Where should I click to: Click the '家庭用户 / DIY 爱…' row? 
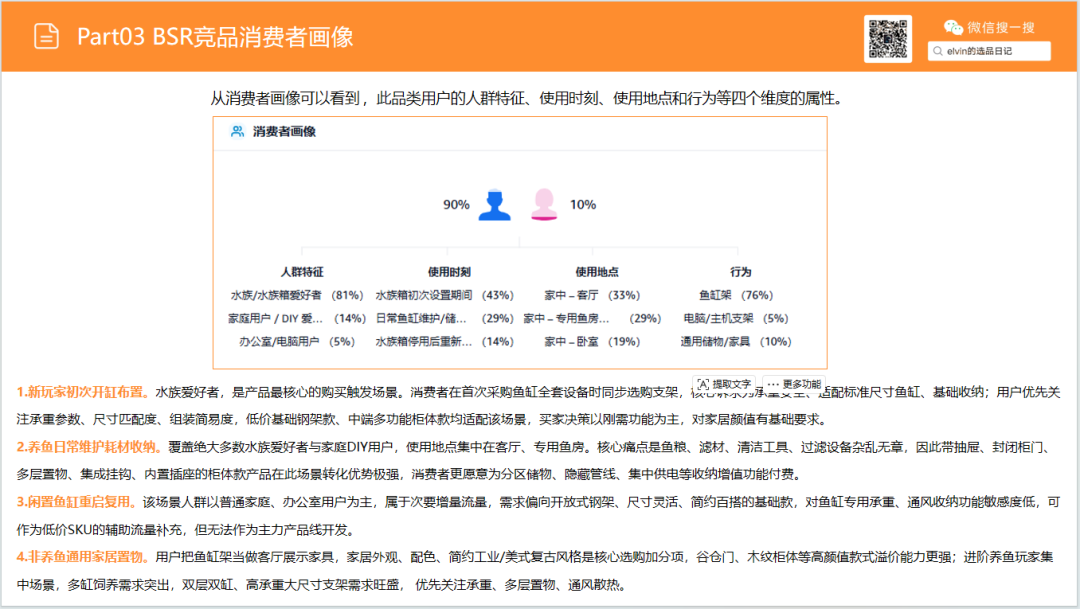click(x=297, y=318)
